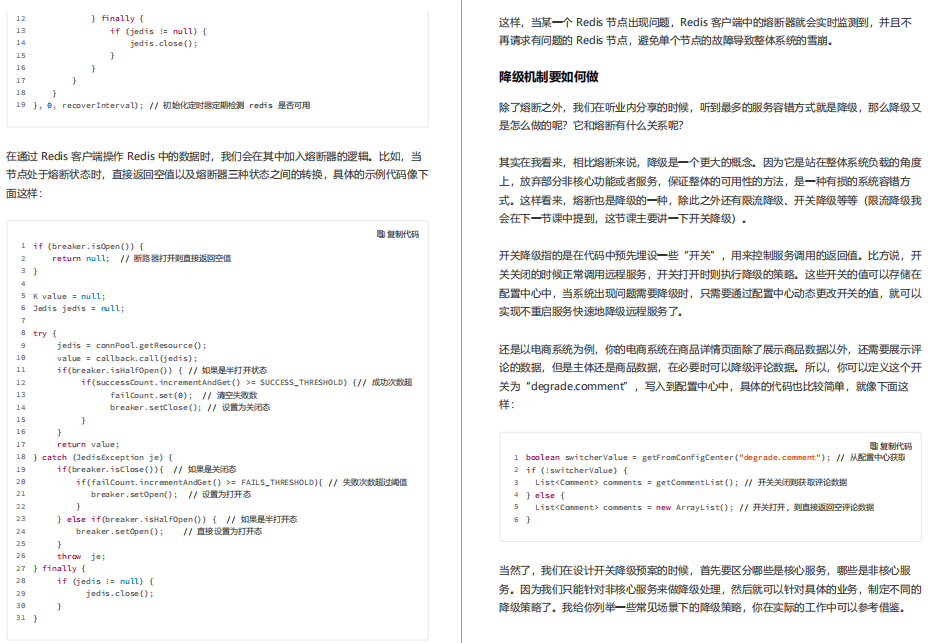
Task: Click the 'successCount.incrementAndGet()' condition line
Action: (x=246, y=382)
